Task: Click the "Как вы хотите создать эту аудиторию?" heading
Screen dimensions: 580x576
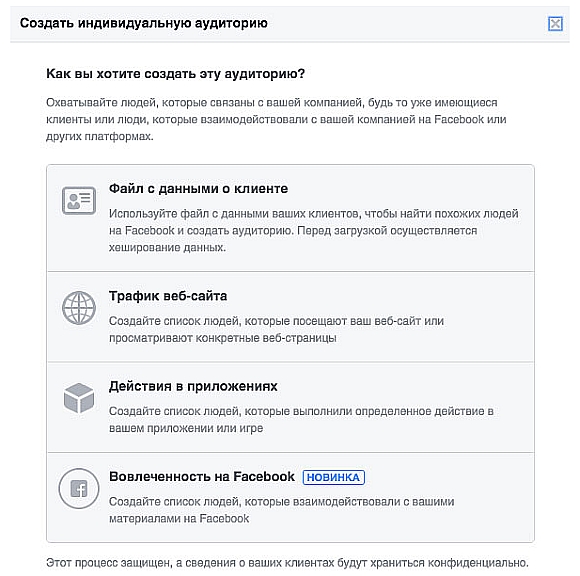Action: pyautogui.click(x=175, y=74)
